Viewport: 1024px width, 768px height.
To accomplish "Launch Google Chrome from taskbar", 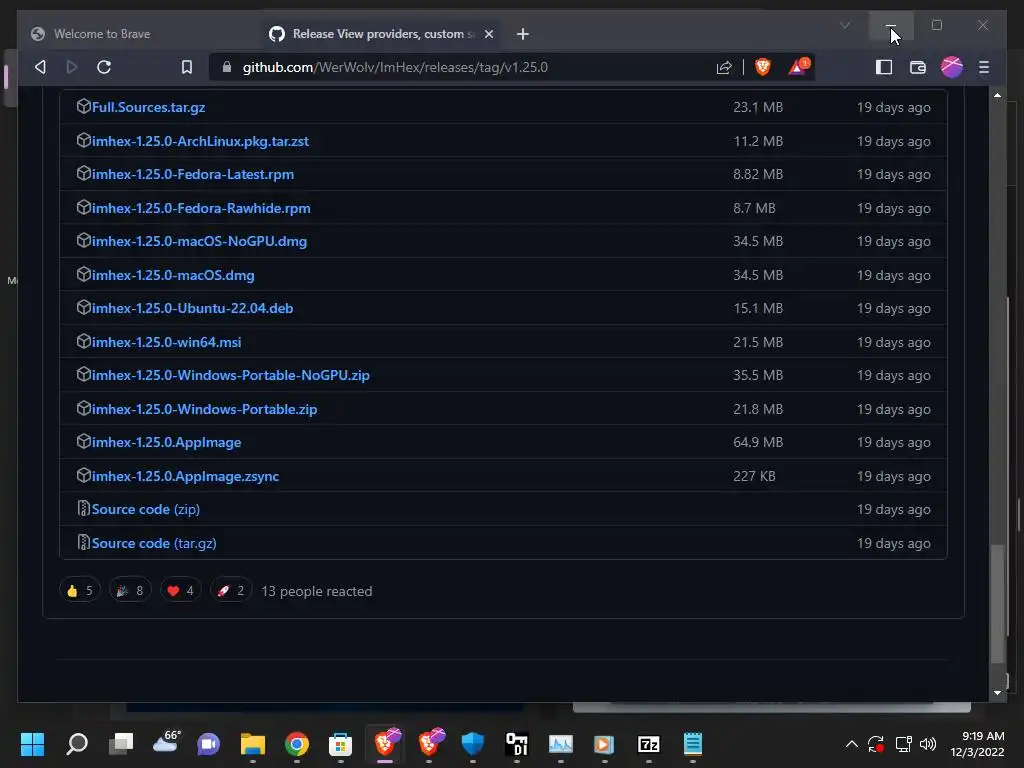I will 296,744.
